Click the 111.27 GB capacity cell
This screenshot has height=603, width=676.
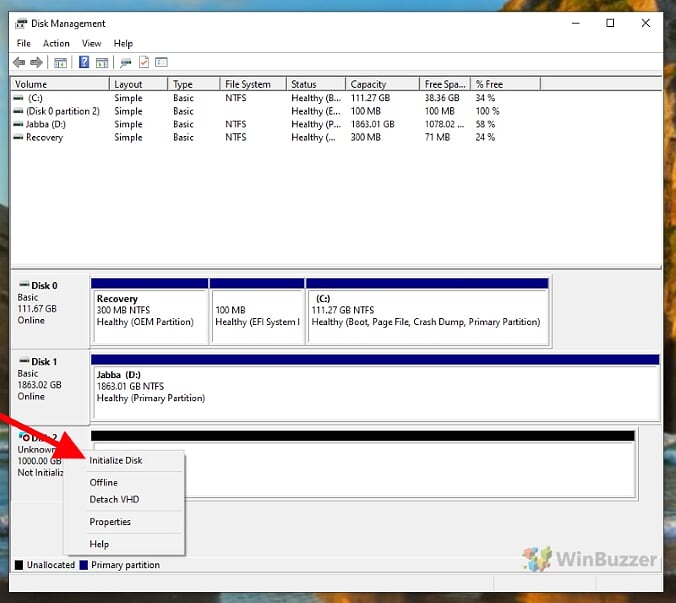click(x=370, y=98)
